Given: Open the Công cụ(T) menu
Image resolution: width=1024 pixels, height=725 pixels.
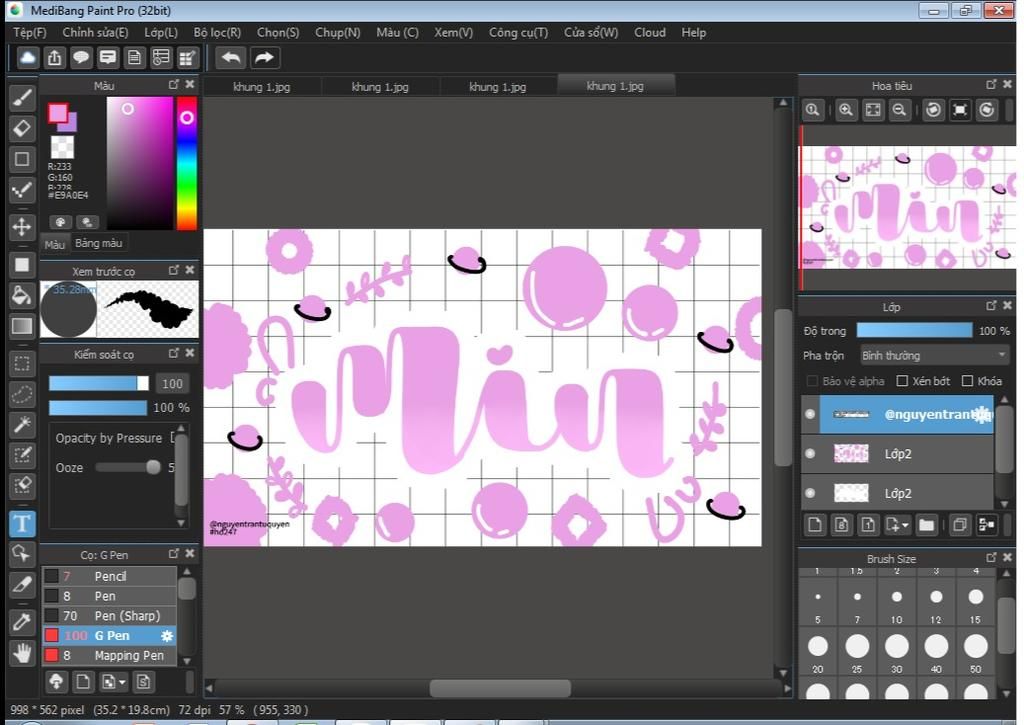Looking at the screenshot, I should (518, 32).
